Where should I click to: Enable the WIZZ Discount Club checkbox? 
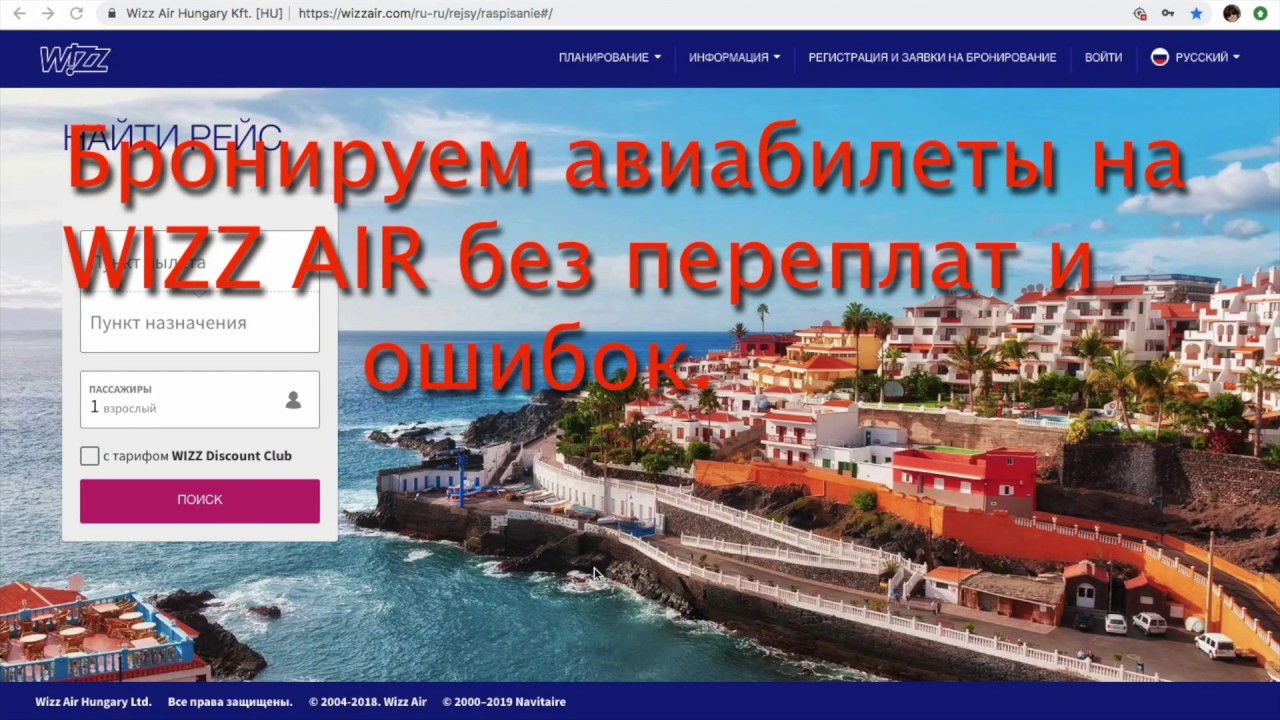[90, 456]
